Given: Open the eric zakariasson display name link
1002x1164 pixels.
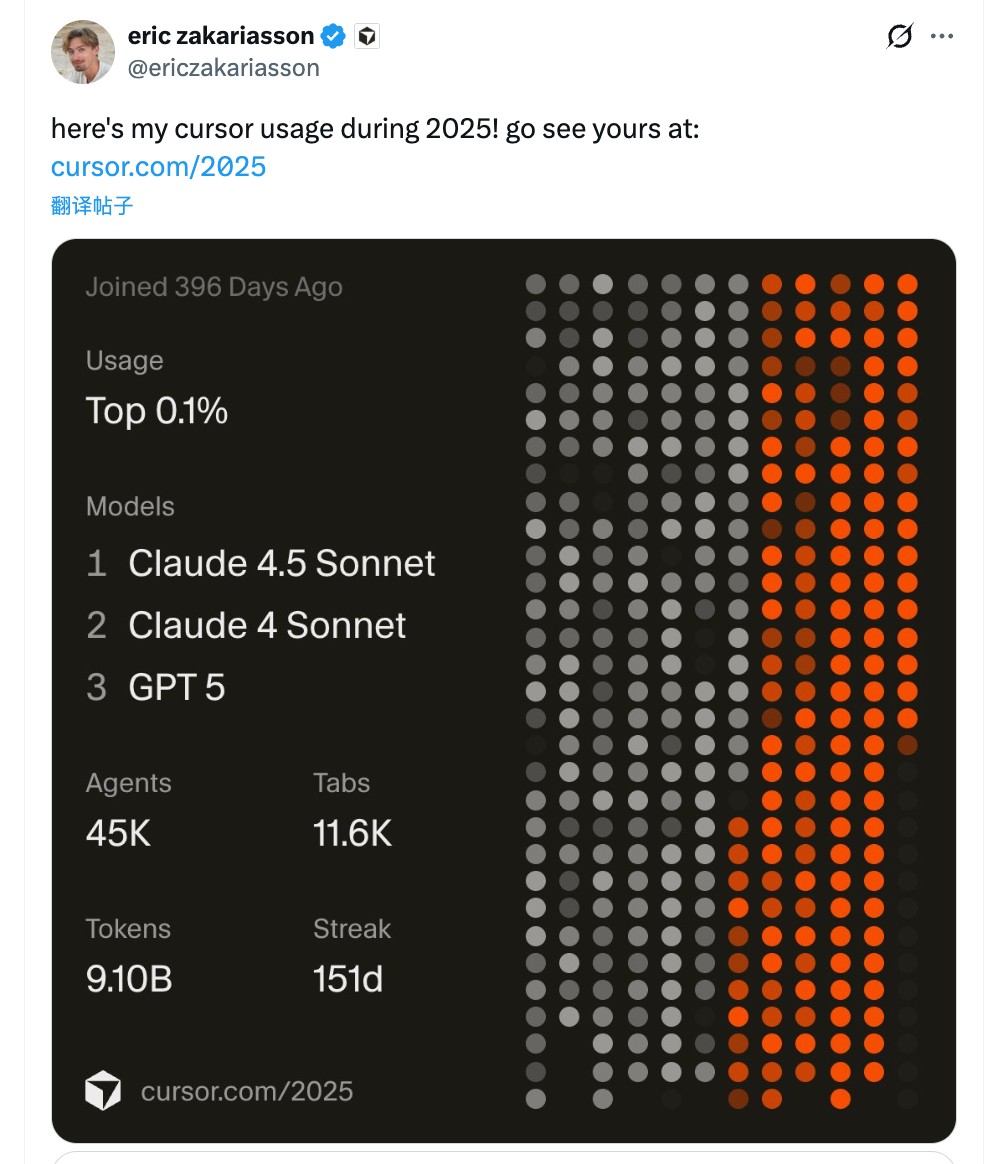Looking at the screenshot, I should point(221,37).
